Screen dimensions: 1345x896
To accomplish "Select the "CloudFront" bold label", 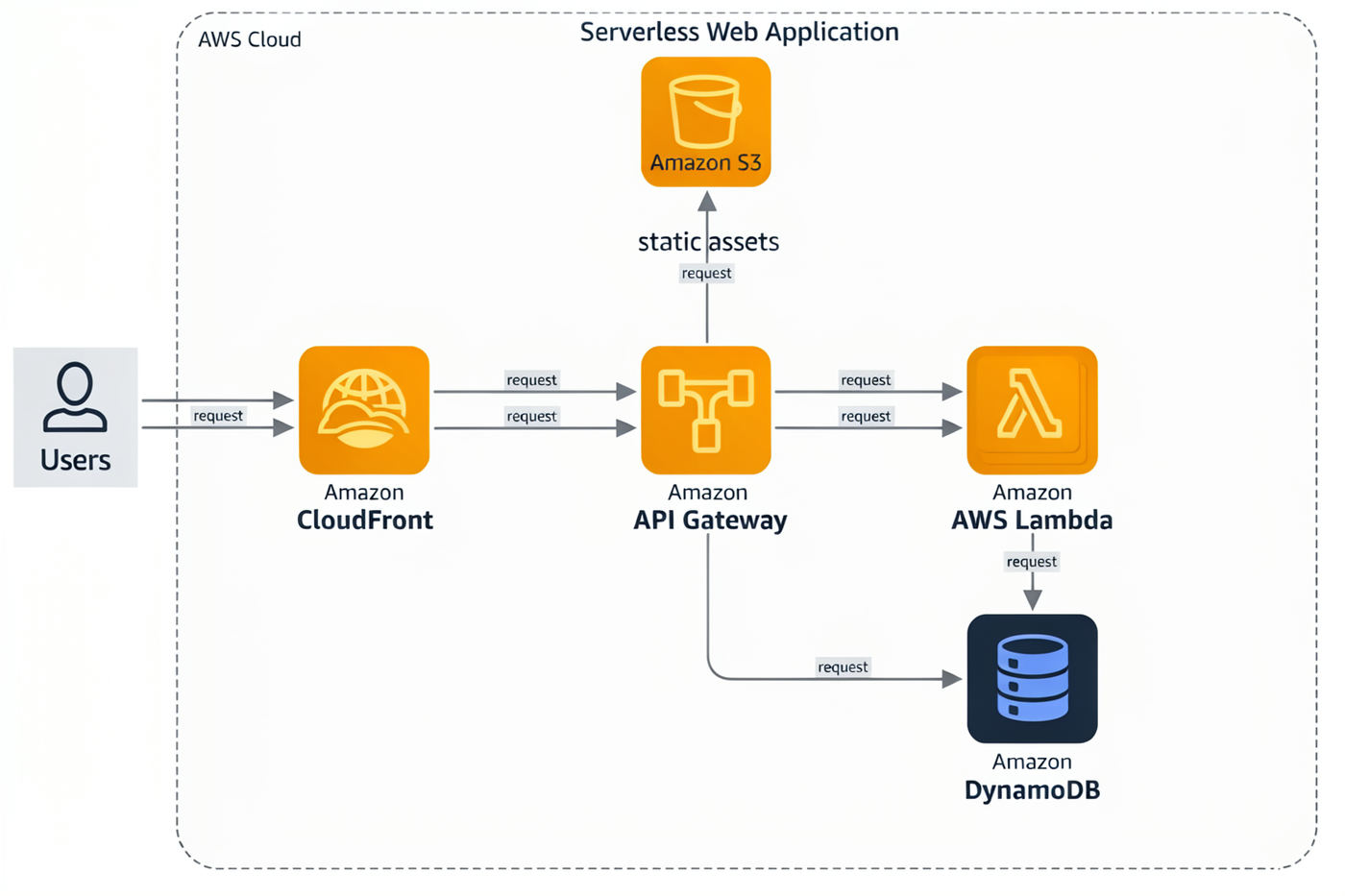I will [365, 521].
